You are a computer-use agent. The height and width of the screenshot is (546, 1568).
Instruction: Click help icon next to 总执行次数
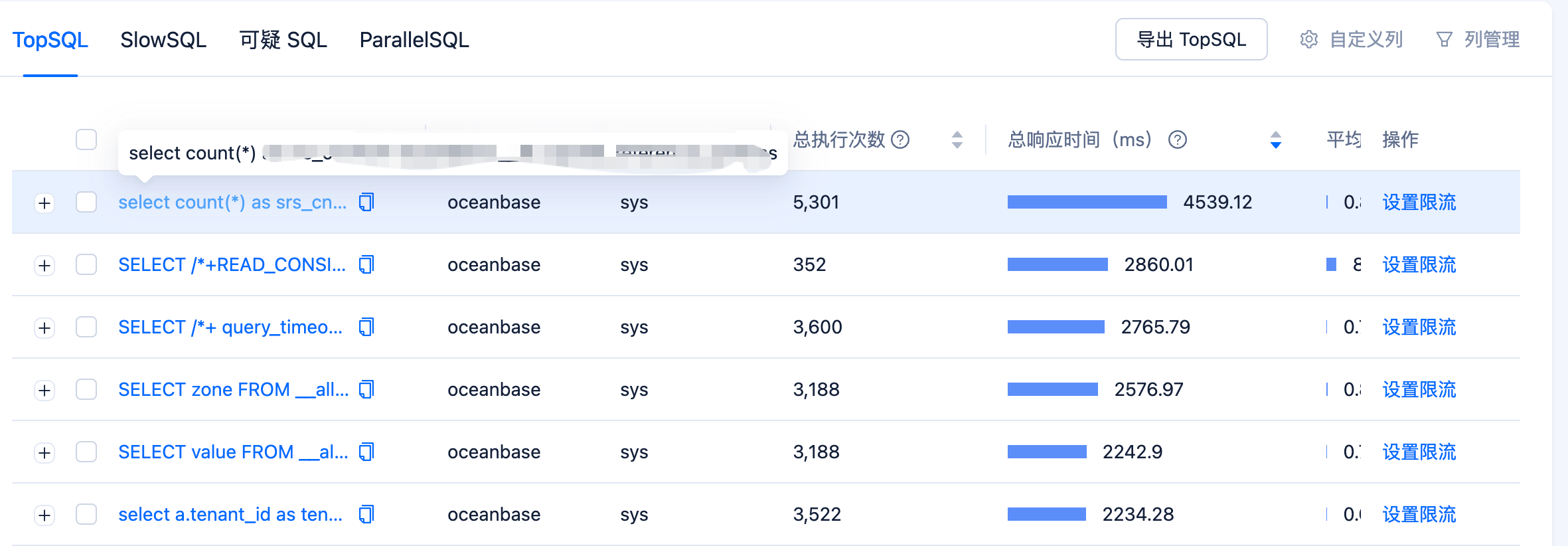point(900,139)
